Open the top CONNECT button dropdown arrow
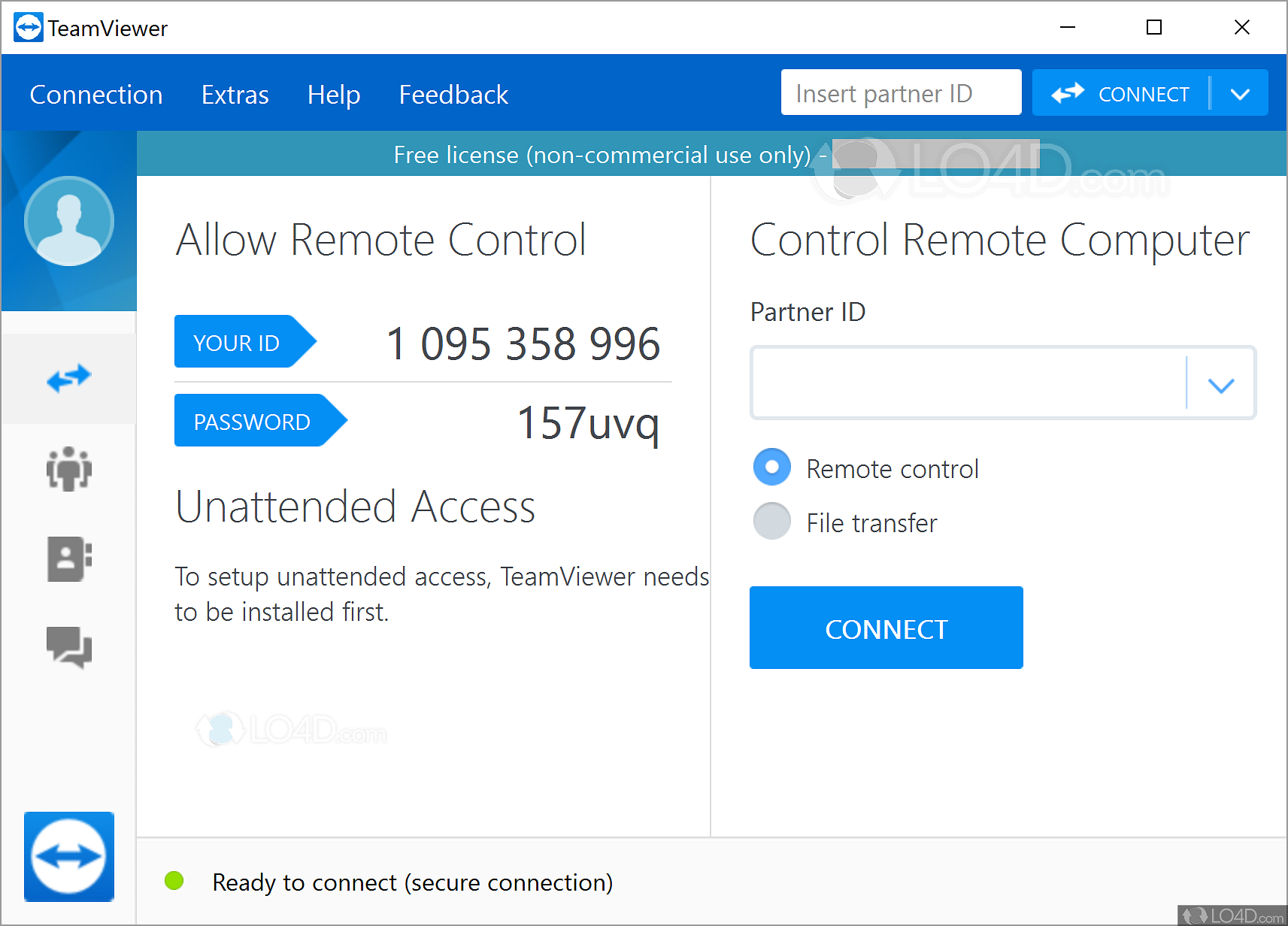 (x=1240, y=94)
